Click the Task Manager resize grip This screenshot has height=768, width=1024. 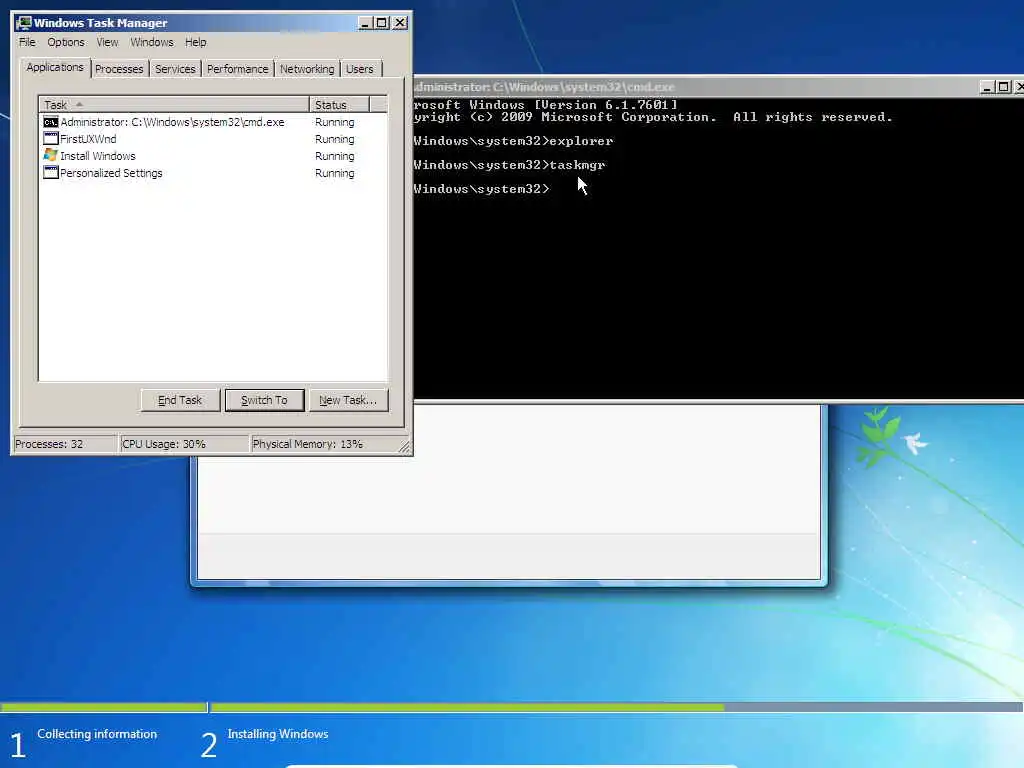click(404, 447)
